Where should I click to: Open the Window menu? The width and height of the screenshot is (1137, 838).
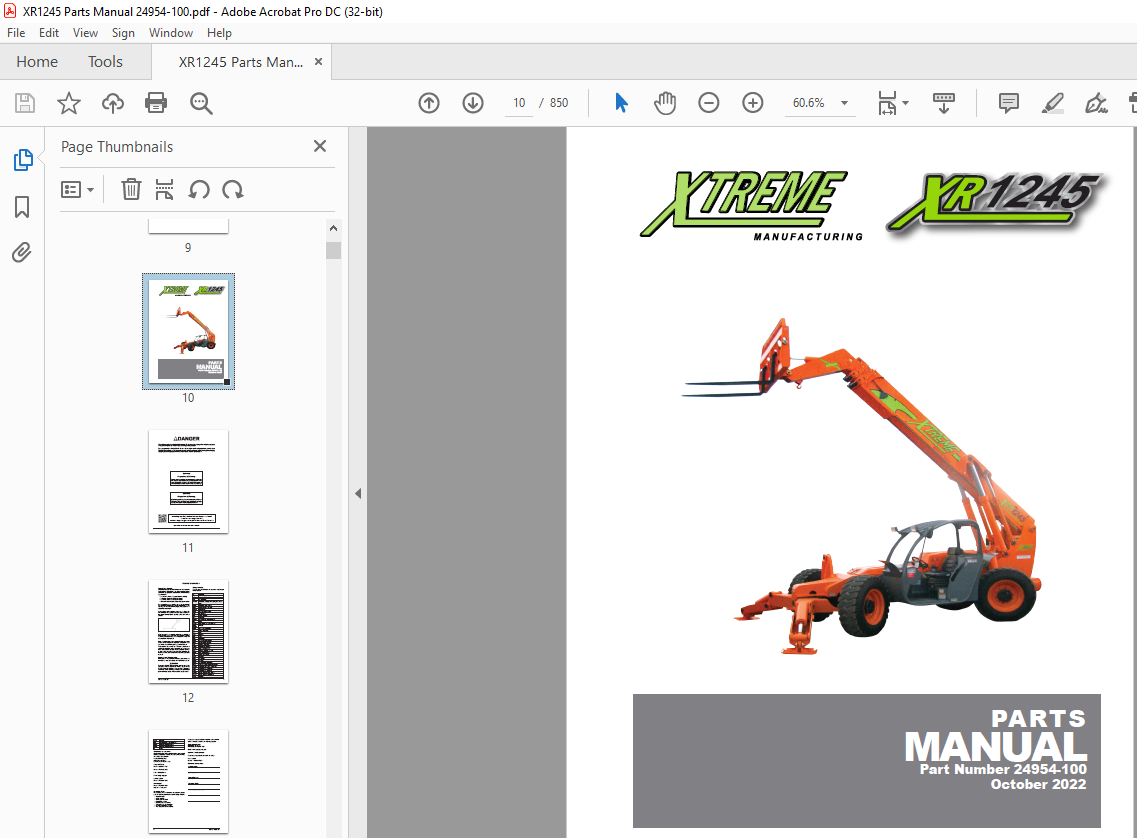tap(170, 33)
